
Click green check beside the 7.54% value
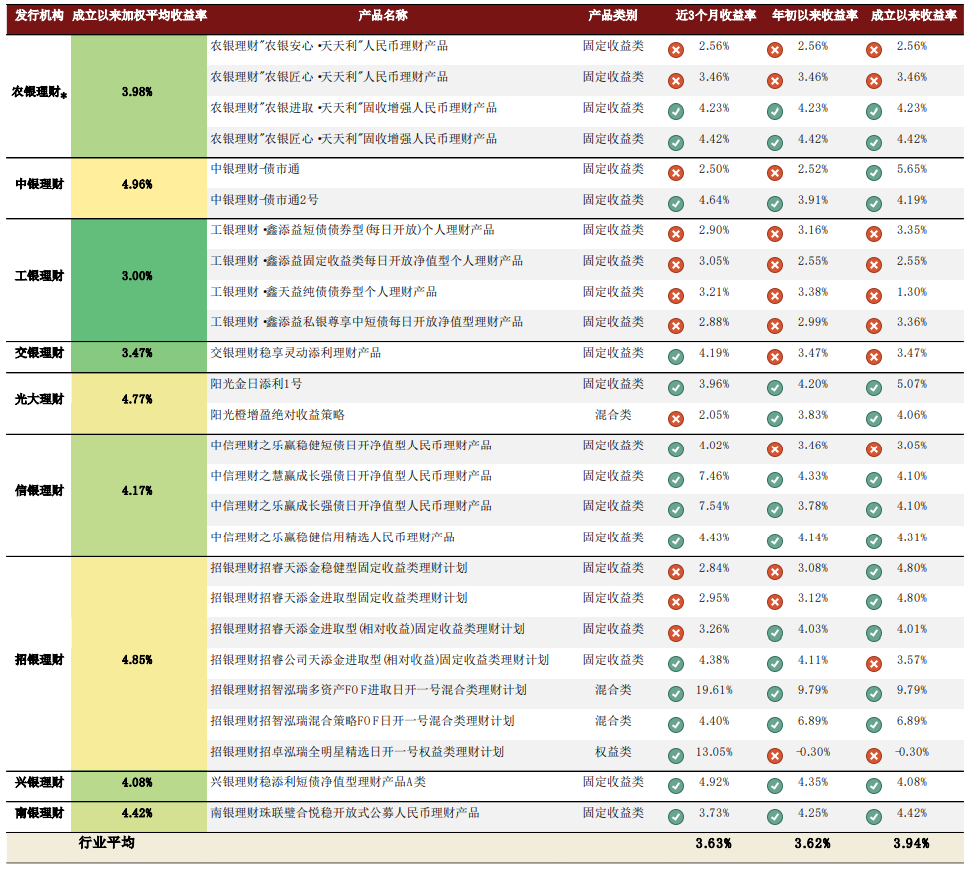pyautogui.click(x=676, y=510)
